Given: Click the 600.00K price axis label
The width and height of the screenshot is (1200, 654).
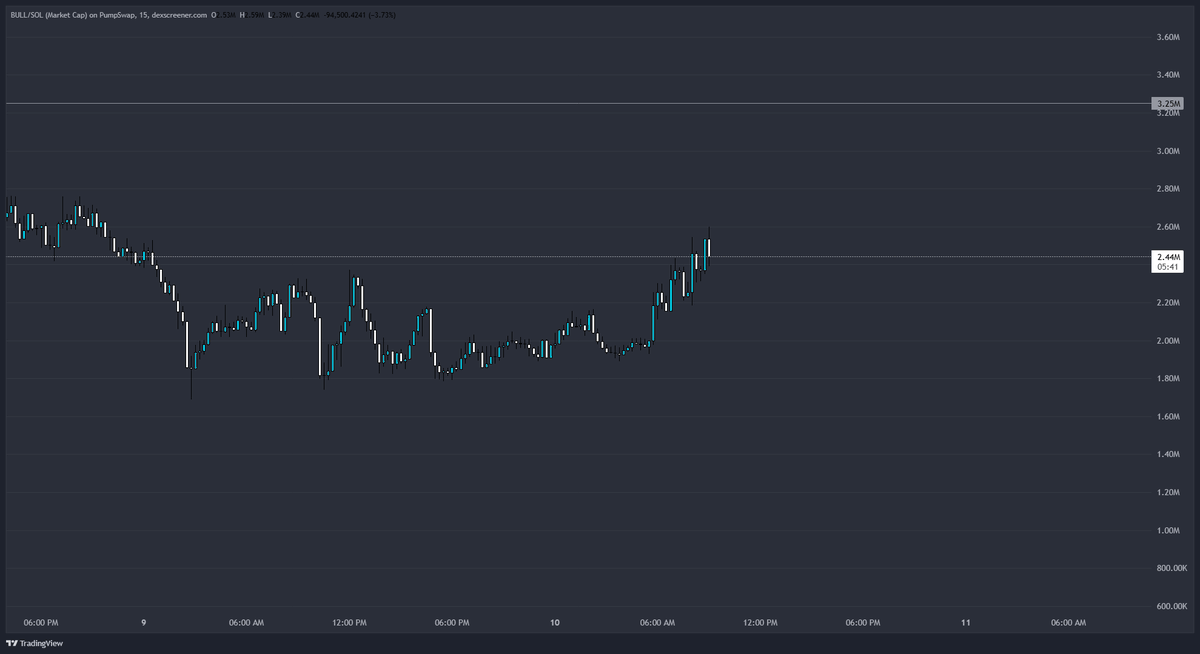Looking at the screenshot, I should tap(1166, 606).
